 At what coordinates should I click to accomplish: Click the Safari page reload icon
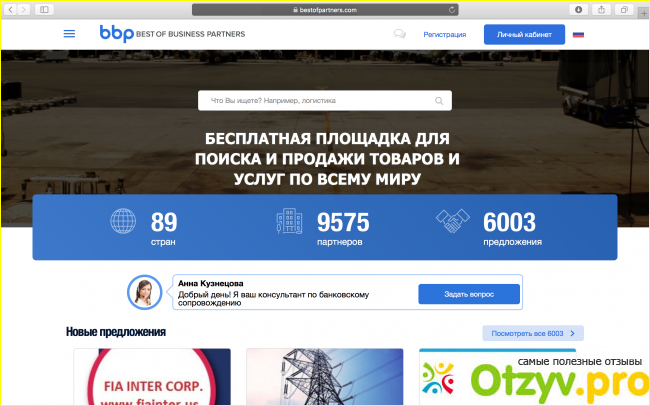point(452,9)
